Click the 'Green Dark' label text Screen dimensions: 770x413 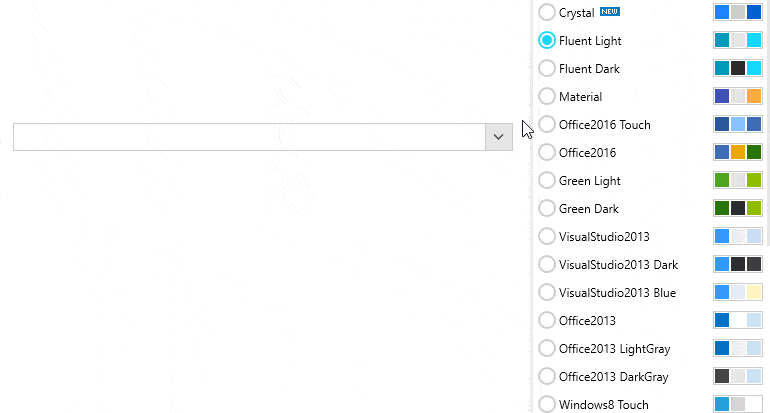point(589,209)
